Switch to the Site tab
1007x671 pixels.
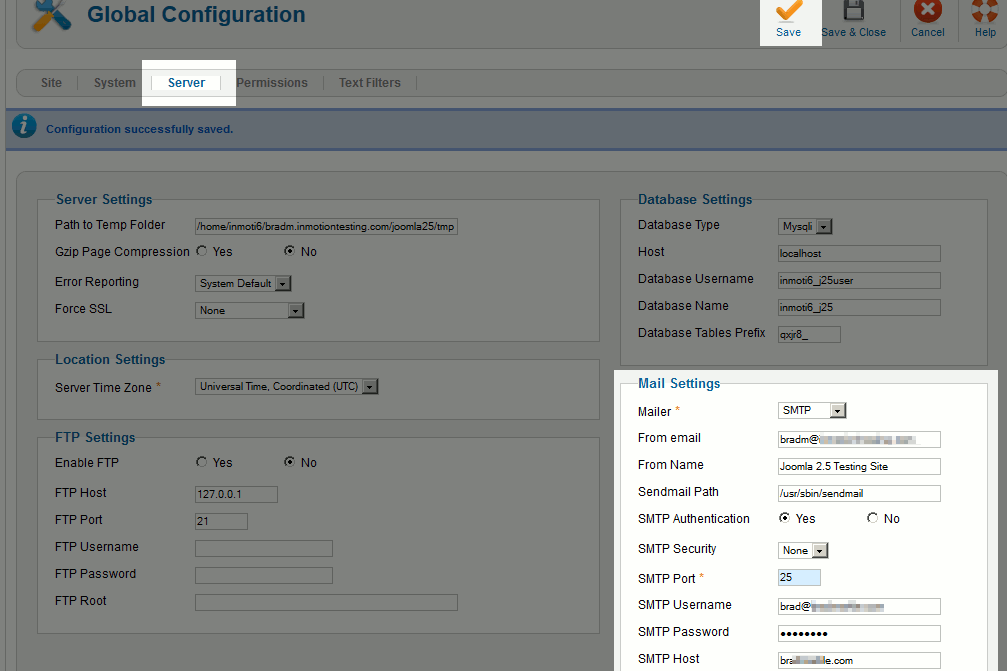(51, 83)
